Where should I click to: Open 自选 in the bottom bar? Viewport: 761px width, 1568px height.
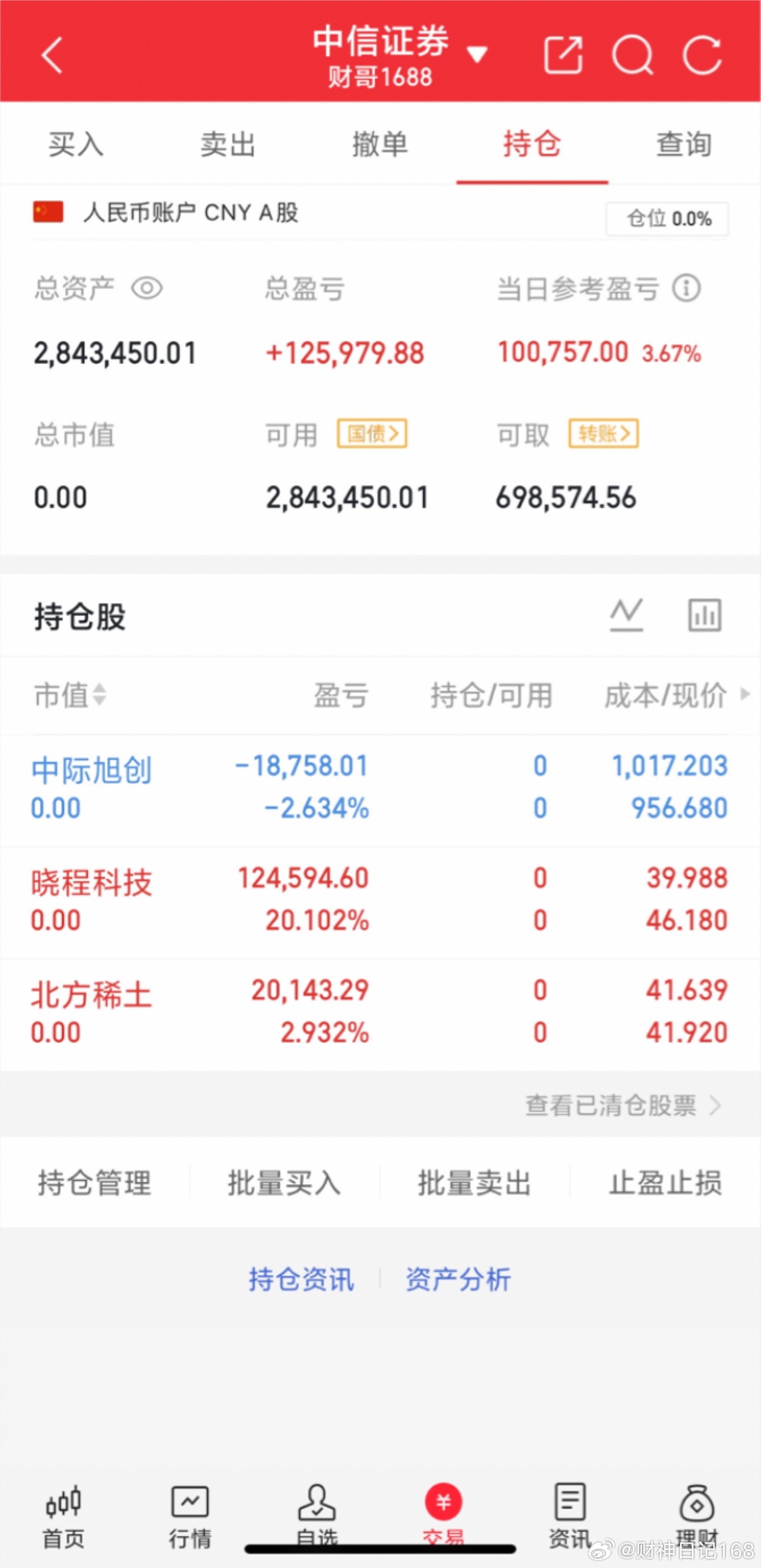point(317,1516)
